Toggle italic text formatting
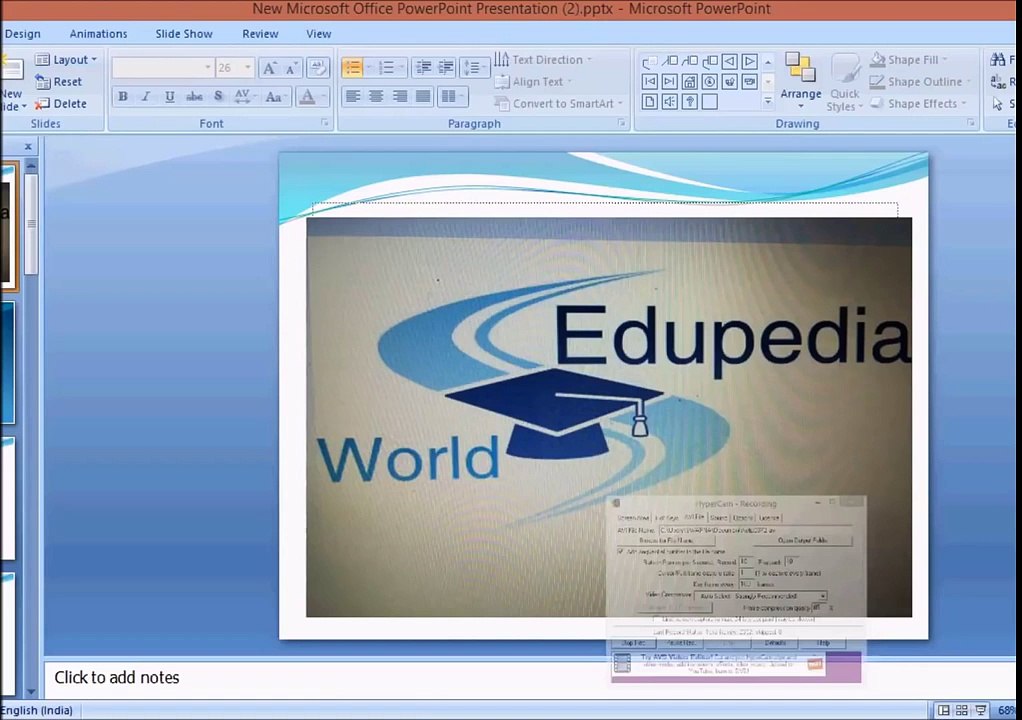 click(145, 96)
